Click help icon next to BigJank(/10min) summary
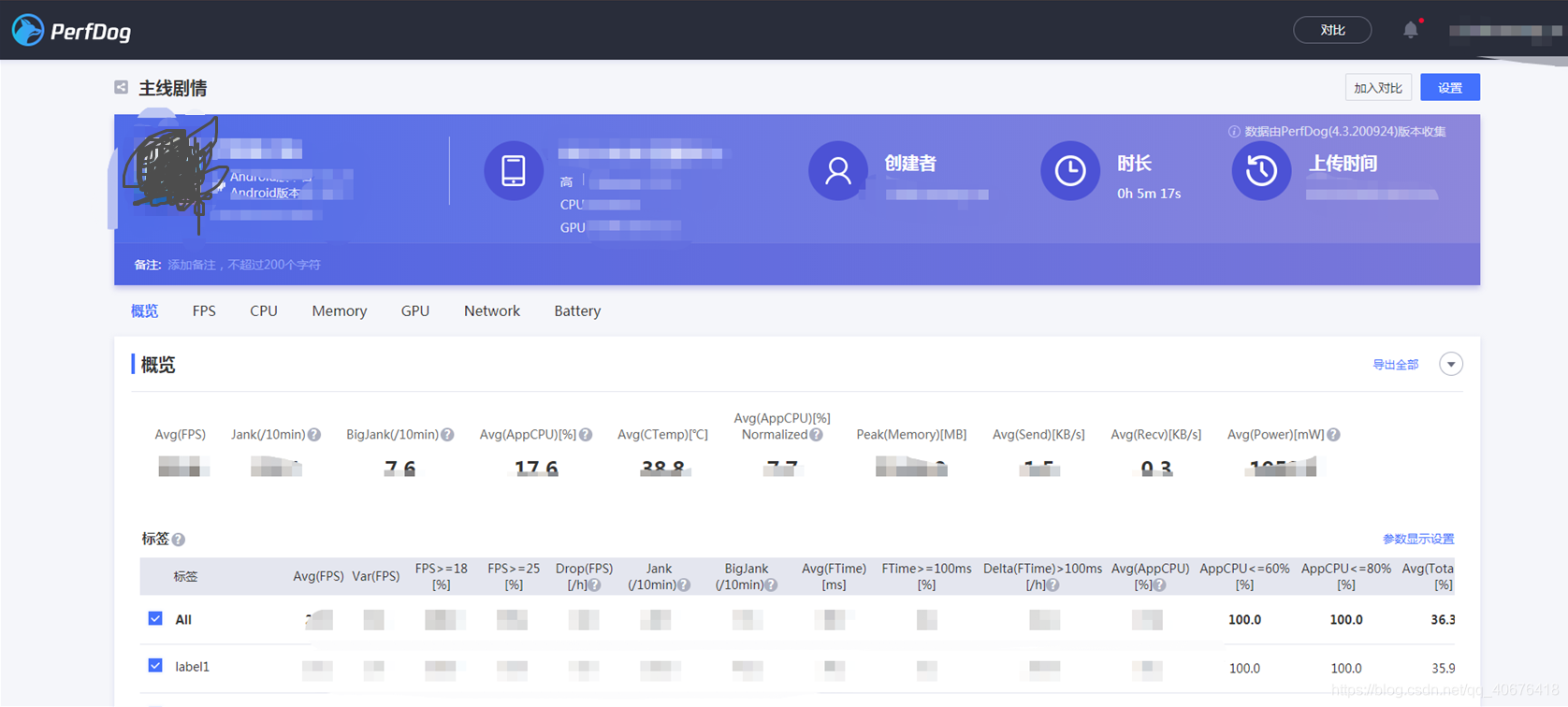Screen dimensions: 1568x707 [447, 435]
